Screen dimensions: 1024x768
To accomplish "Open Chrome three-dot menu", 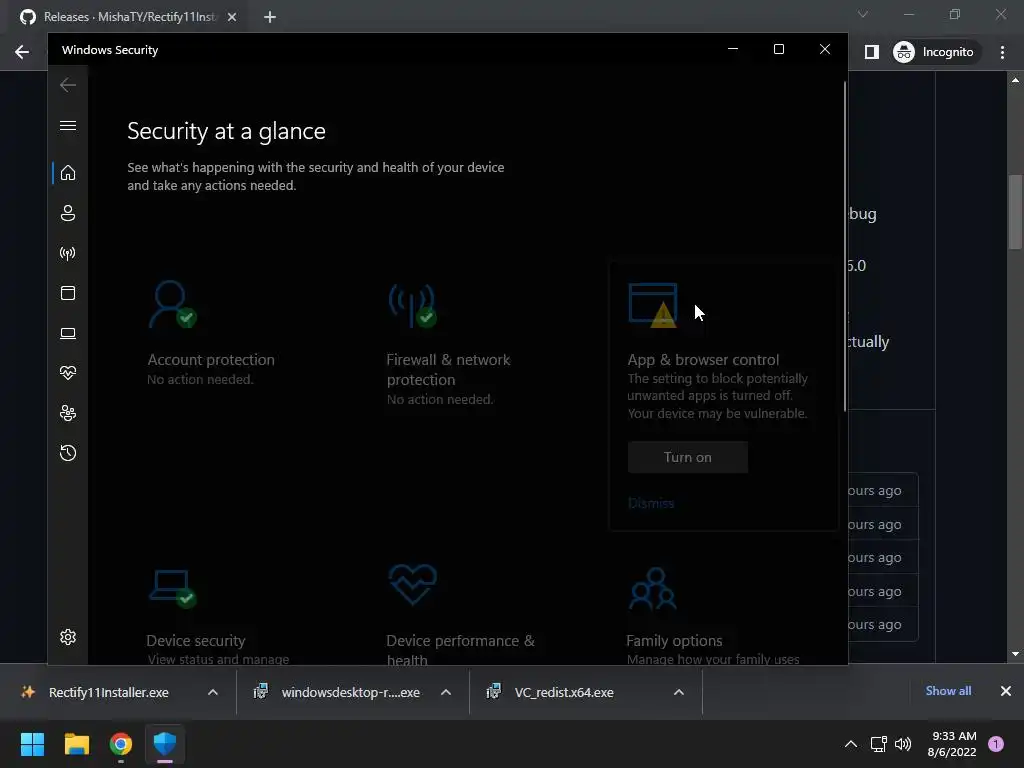I will click(x=1002, y=52).
